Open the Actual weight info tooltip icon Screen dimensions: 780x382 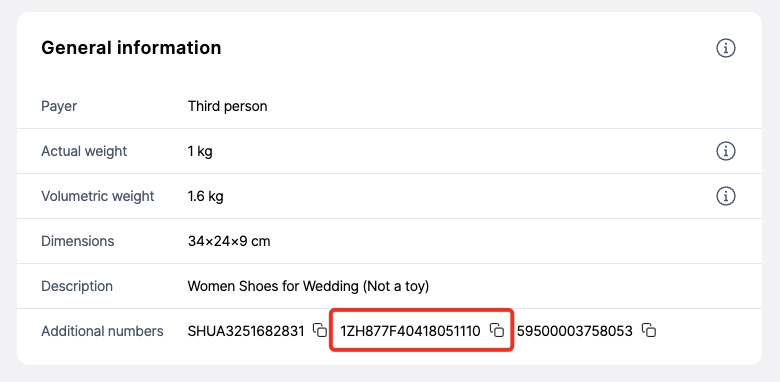pos(726,151)
